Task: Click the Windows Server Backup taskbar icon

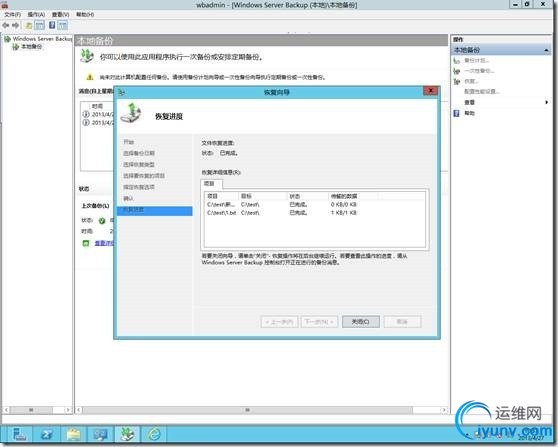Action: pos(127,434)
